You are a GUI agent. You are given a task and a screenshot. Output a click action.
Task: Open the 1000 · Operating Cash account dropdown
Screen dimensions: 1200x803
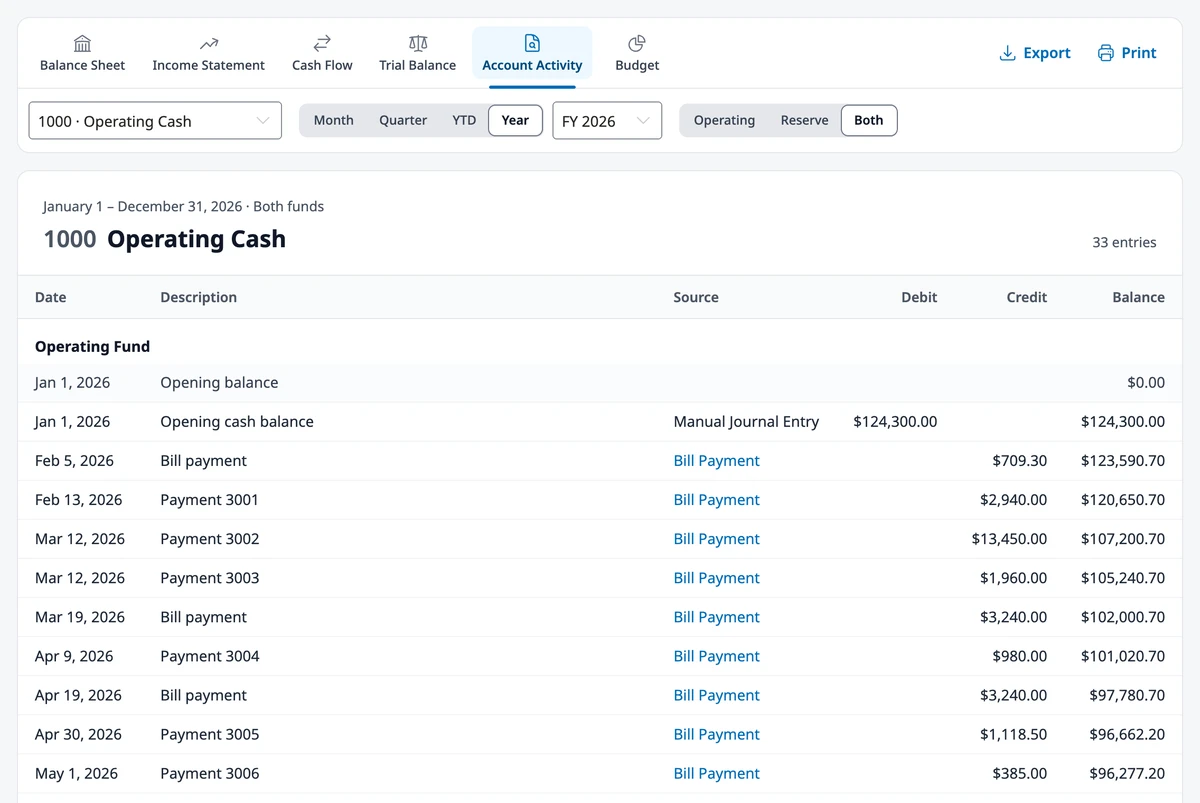click(x=155, y=121)
